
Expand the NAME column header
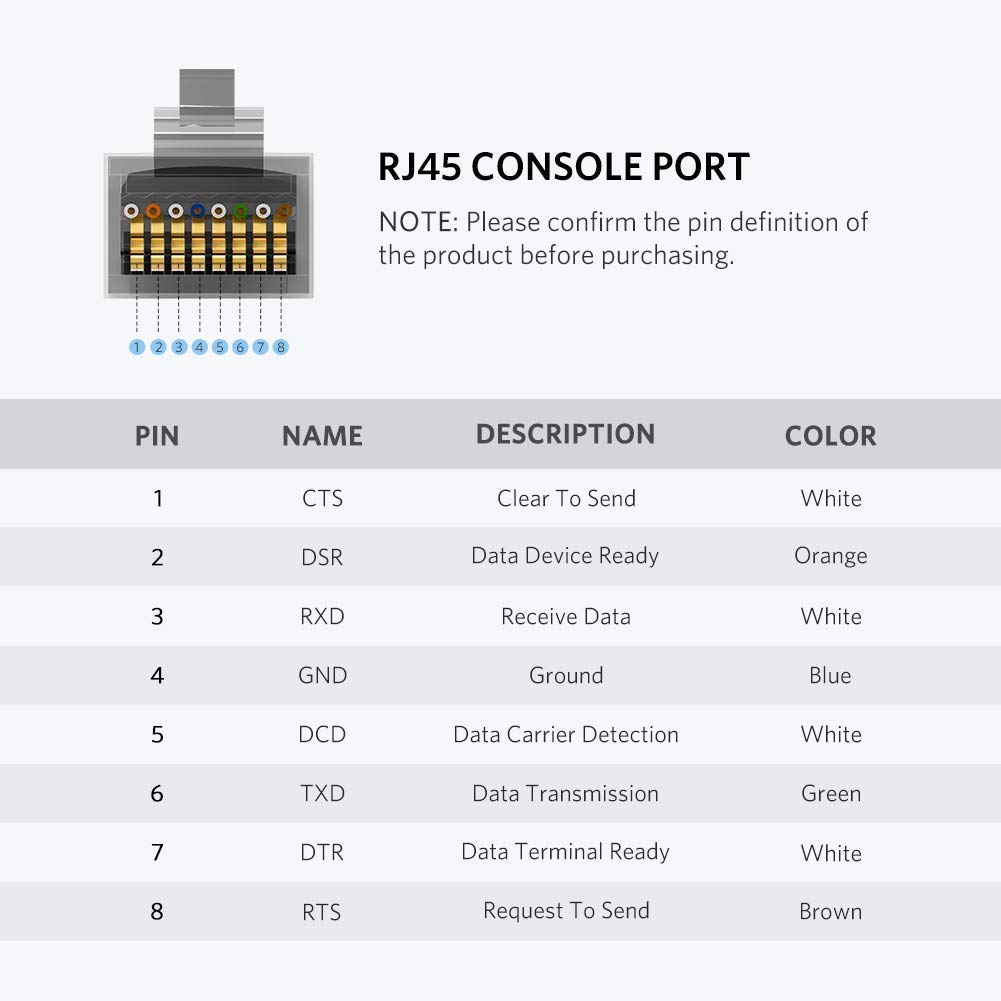point(321,435)
